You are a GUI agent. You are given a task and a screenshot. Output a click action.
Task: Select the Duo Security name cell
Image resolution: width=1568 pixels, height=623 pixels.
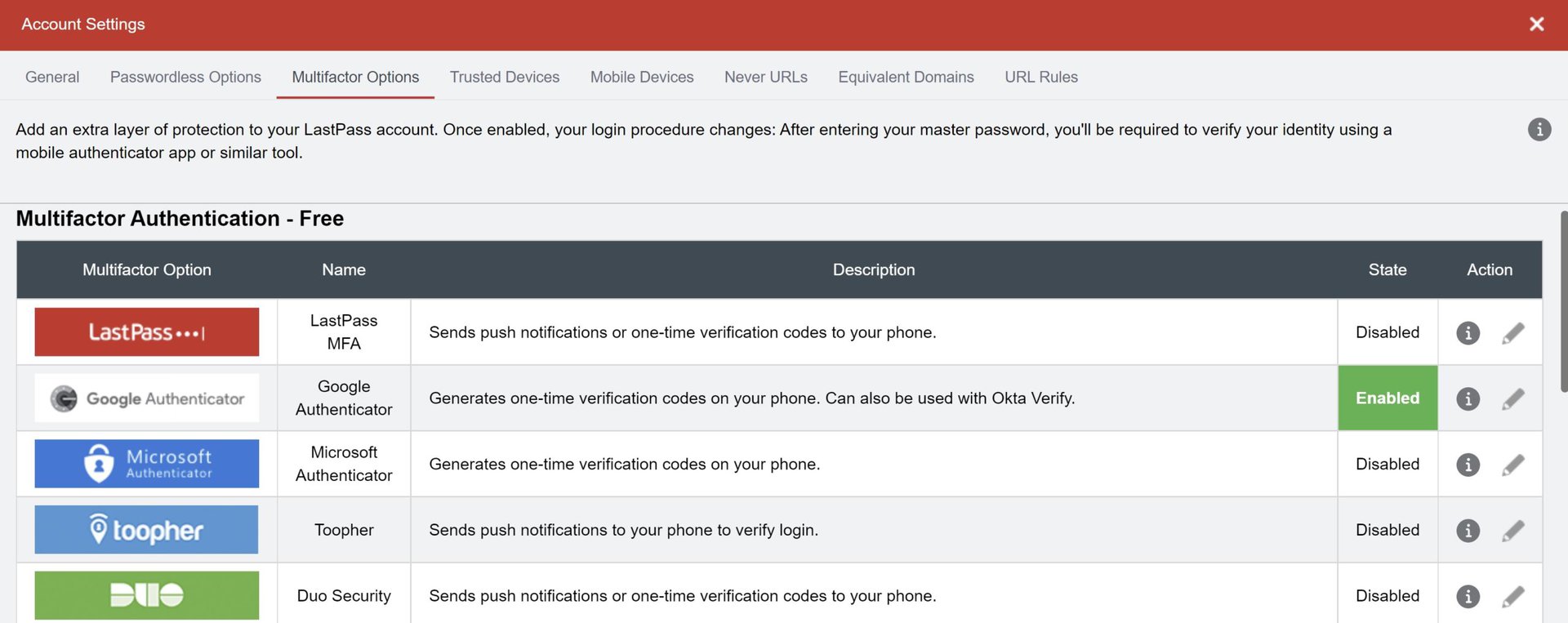(x=344, y=596)
